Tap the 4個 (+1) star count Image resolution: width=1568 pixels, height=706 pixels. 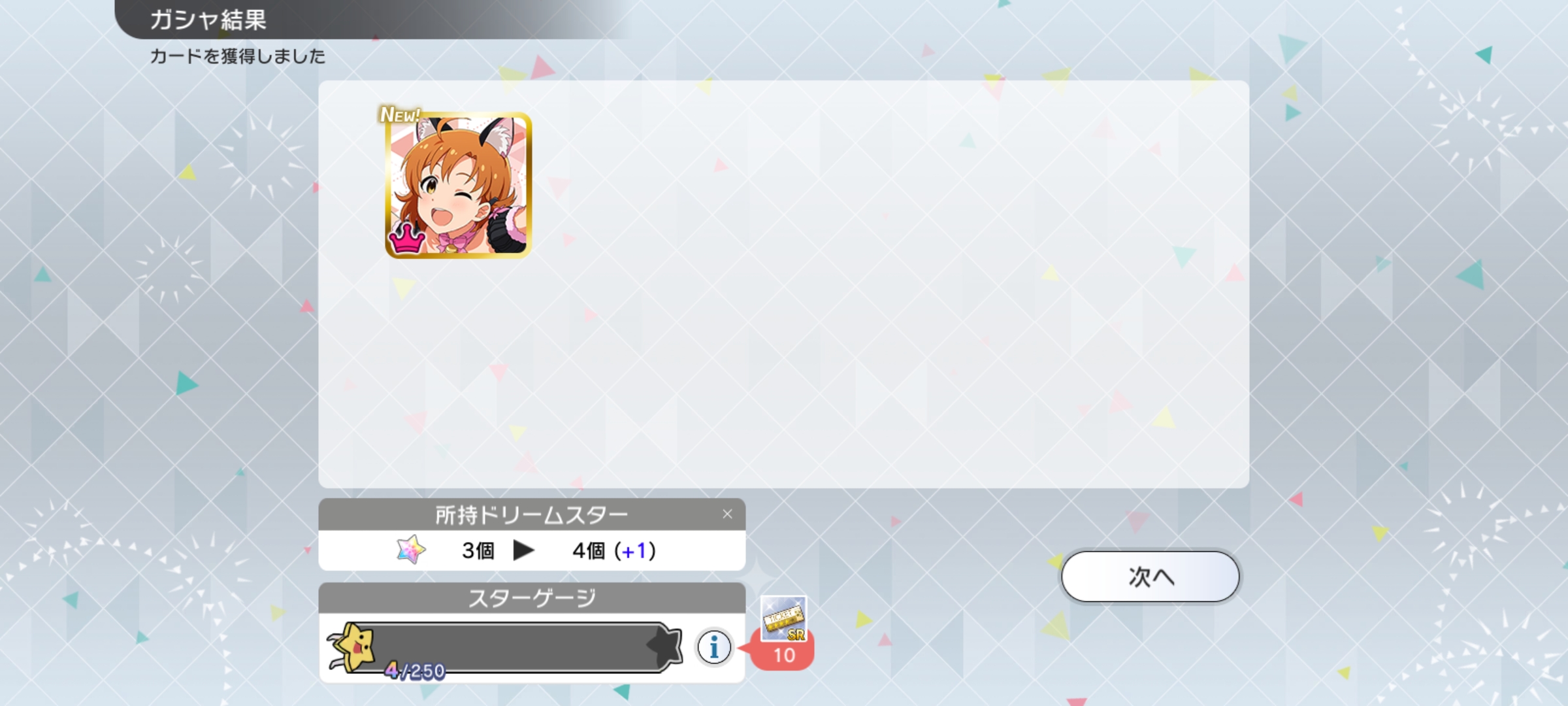[x=614, y=551]
